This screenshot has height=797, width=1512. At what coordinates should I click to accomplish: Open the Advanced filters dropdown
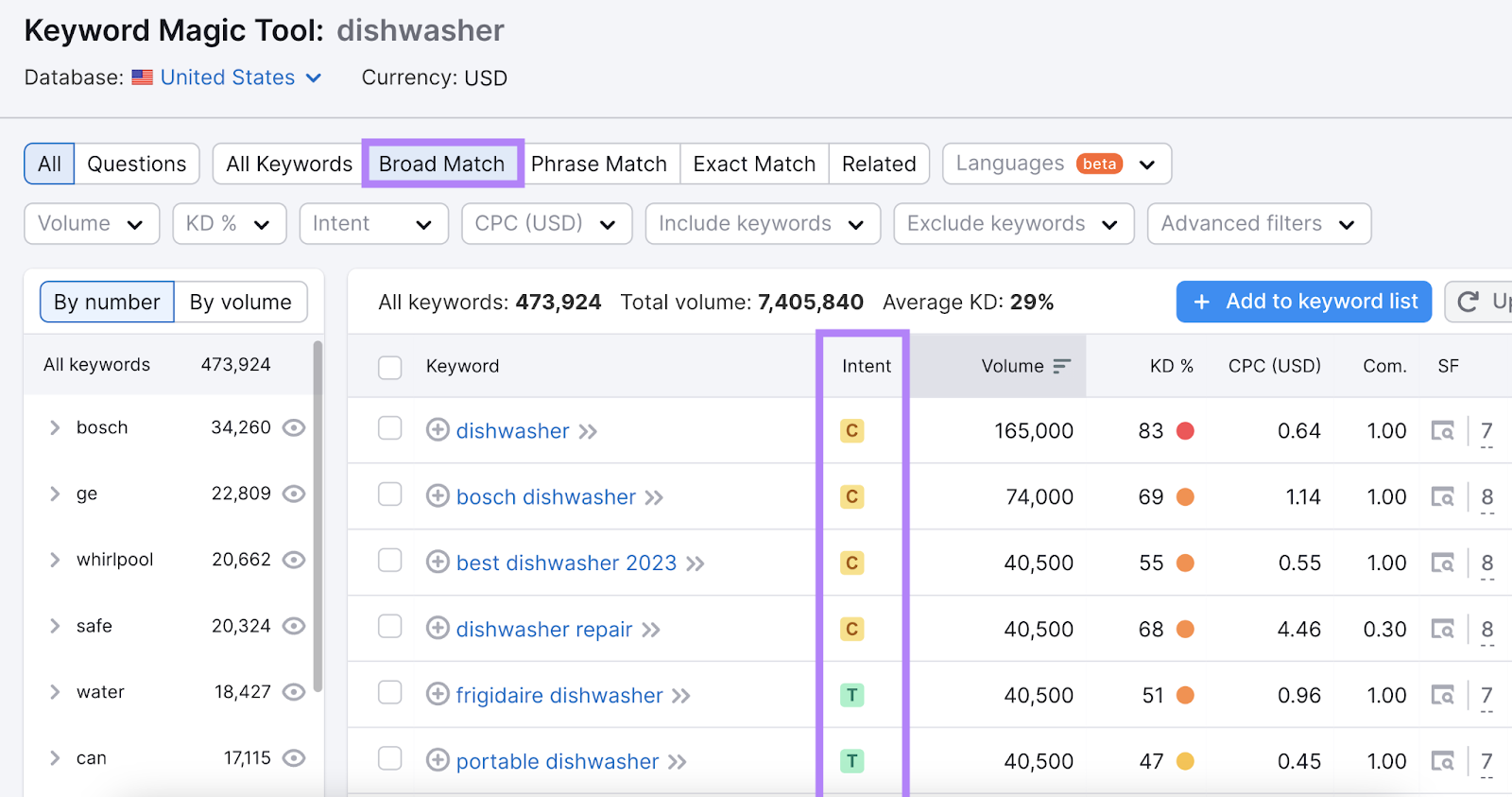(x=1258, y=224)
